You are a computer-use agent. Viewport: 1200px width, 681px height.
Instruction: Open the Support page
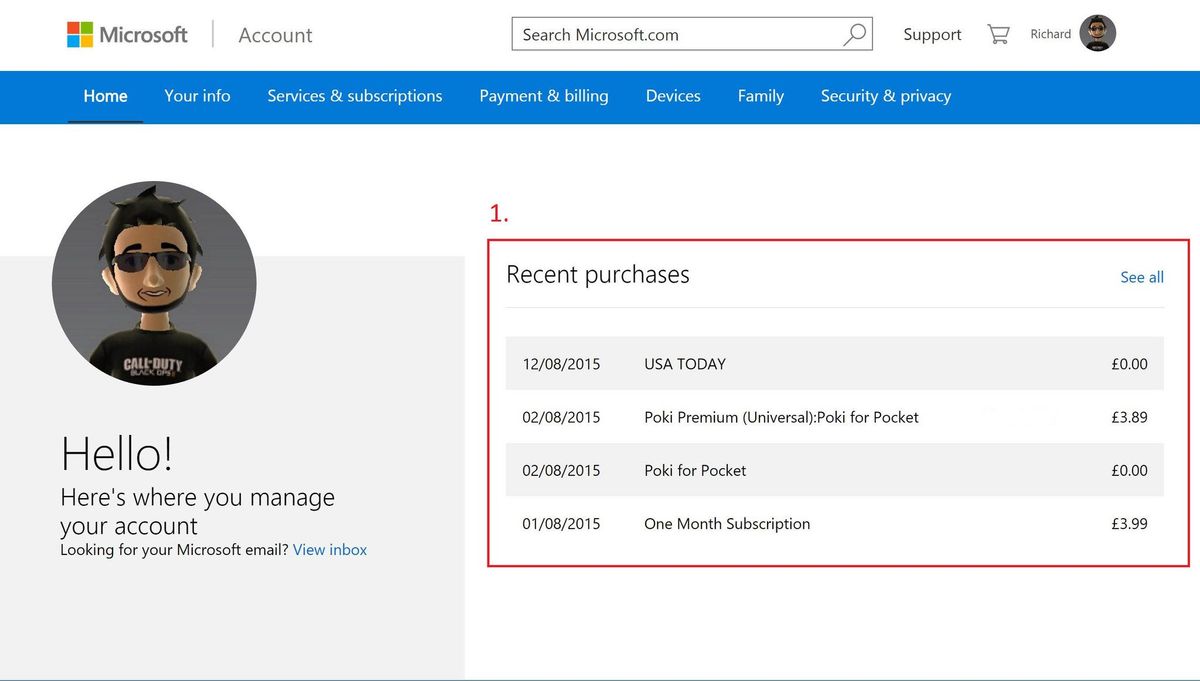tap(931, 34)
